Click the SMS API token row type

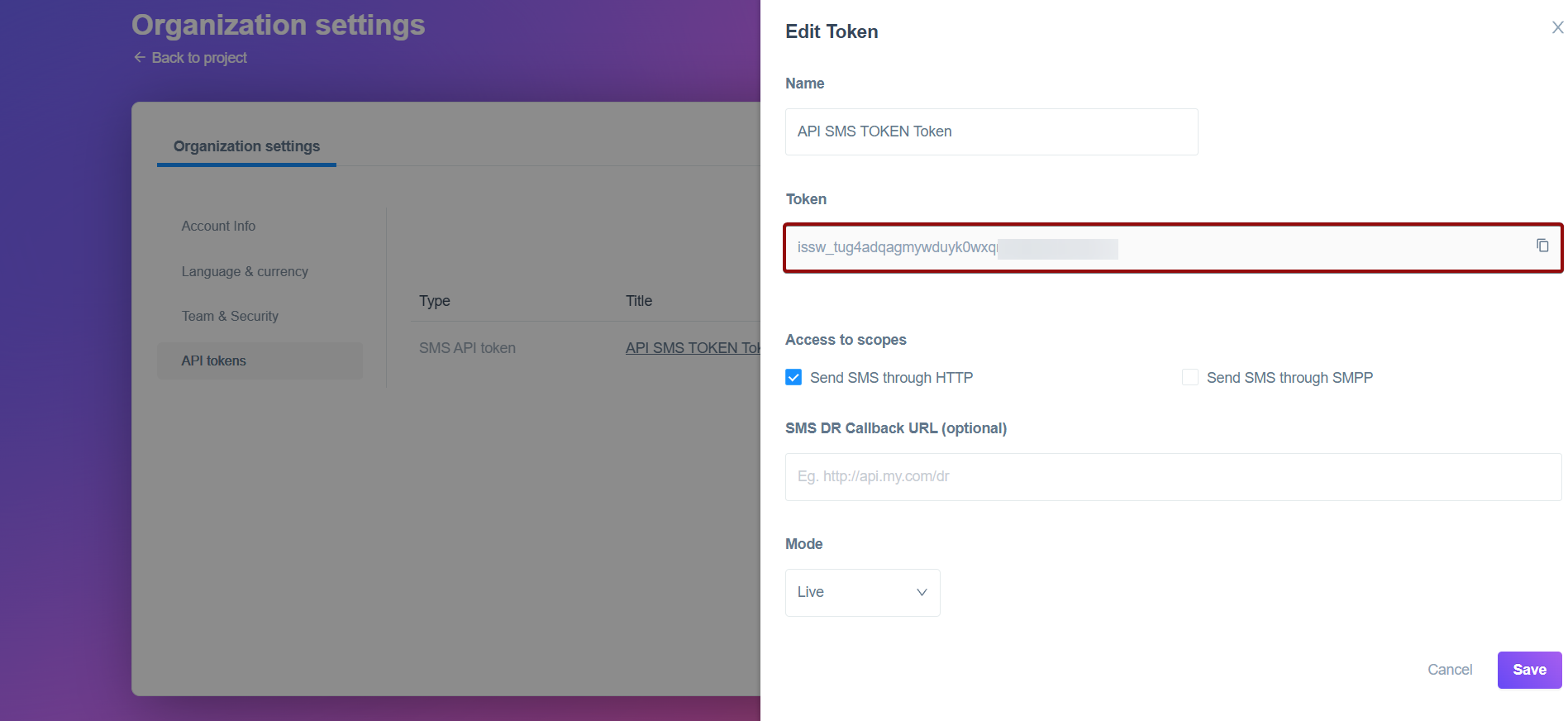click(467, 348)
